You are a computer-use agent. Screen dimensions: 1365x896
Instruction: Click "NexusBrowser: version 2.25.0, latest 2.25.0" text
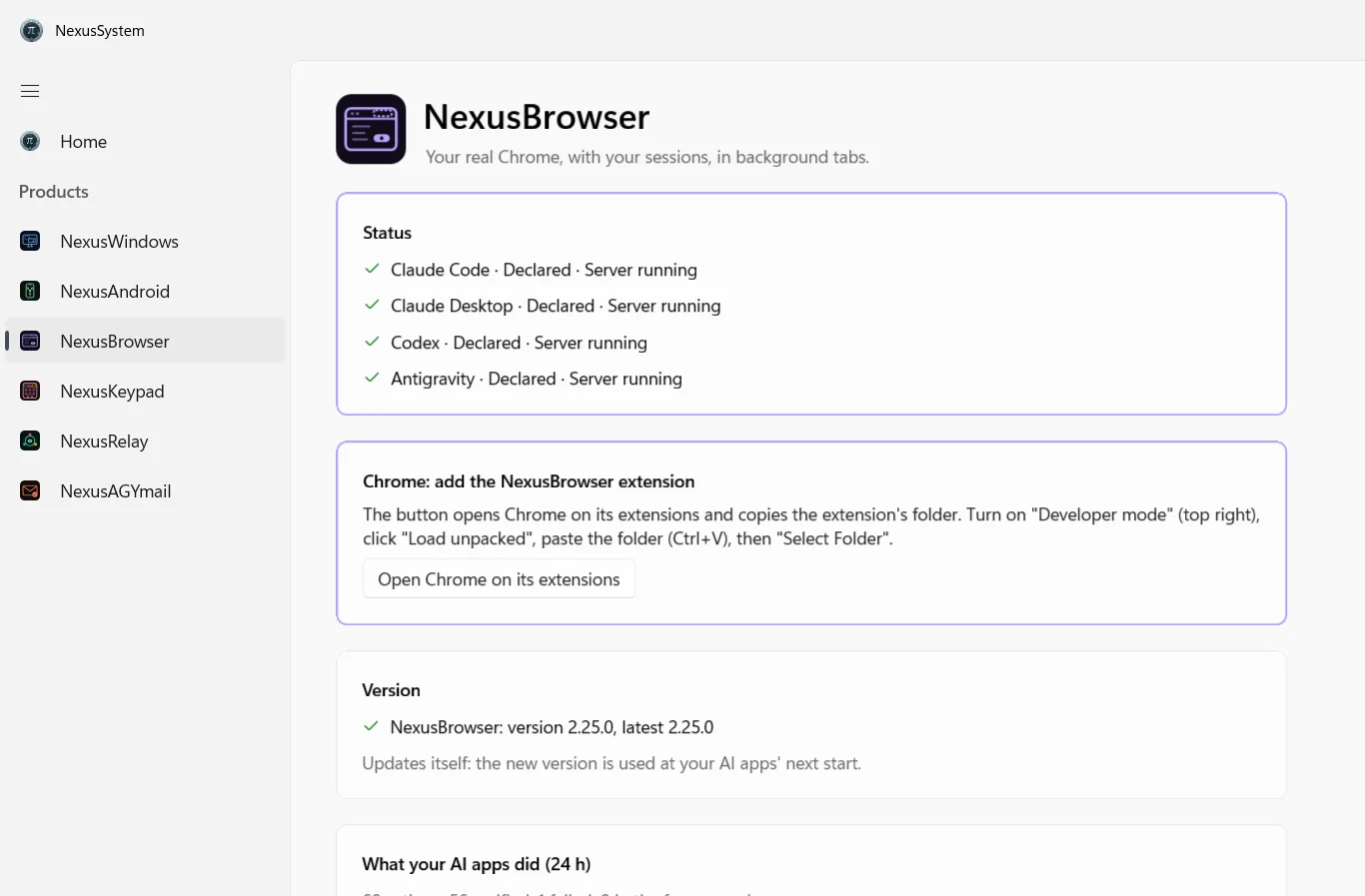[x=552, y=727]
